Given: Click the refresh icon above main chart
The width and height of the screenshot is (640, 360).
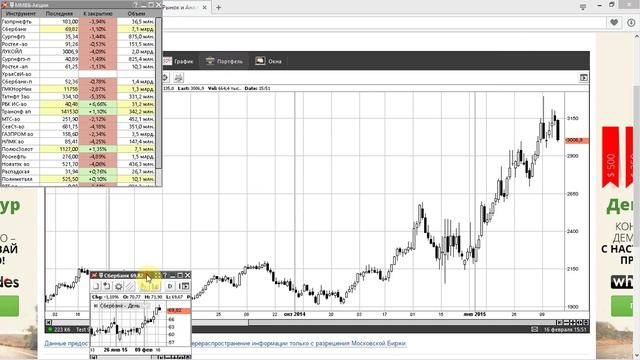Looking at the screenshot, I should (165, 78).
